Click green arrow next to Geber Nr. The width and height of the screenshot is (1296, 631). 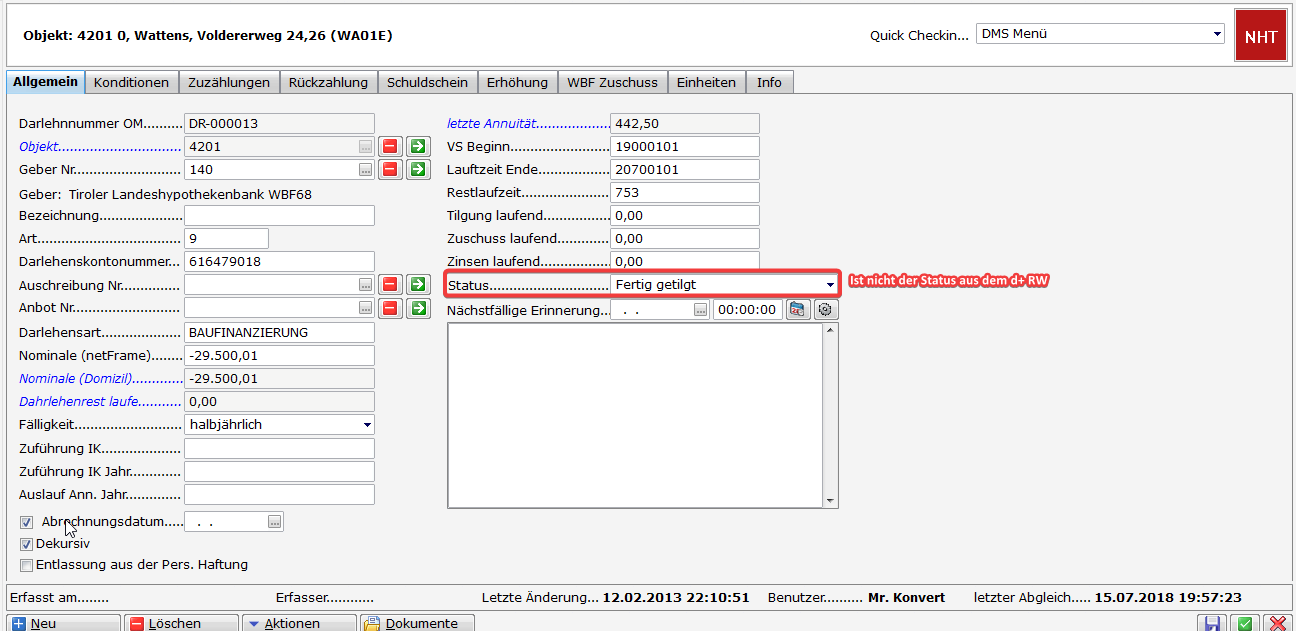417,170
